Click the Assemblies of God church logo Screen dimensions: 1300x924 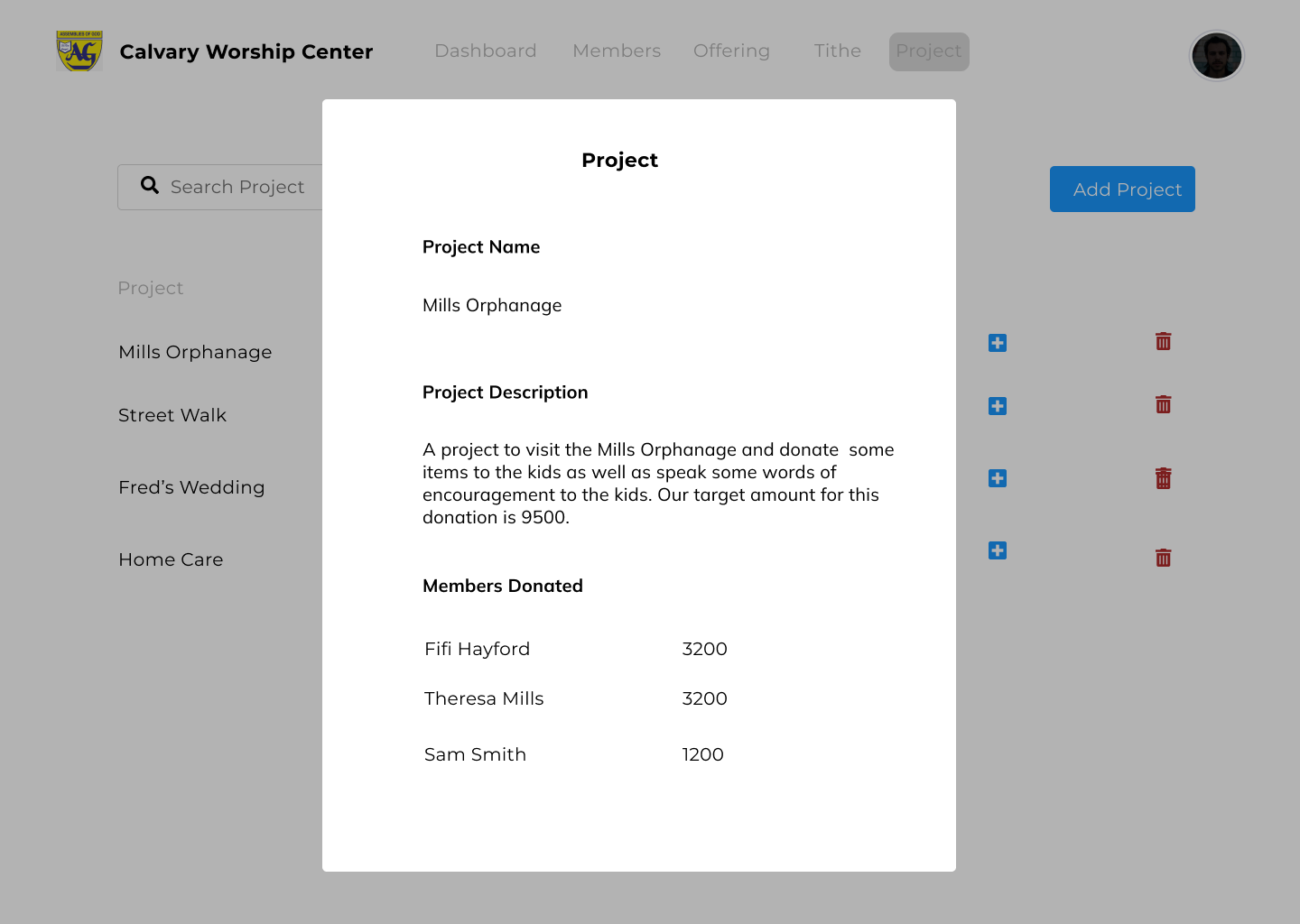pos(79,51)
